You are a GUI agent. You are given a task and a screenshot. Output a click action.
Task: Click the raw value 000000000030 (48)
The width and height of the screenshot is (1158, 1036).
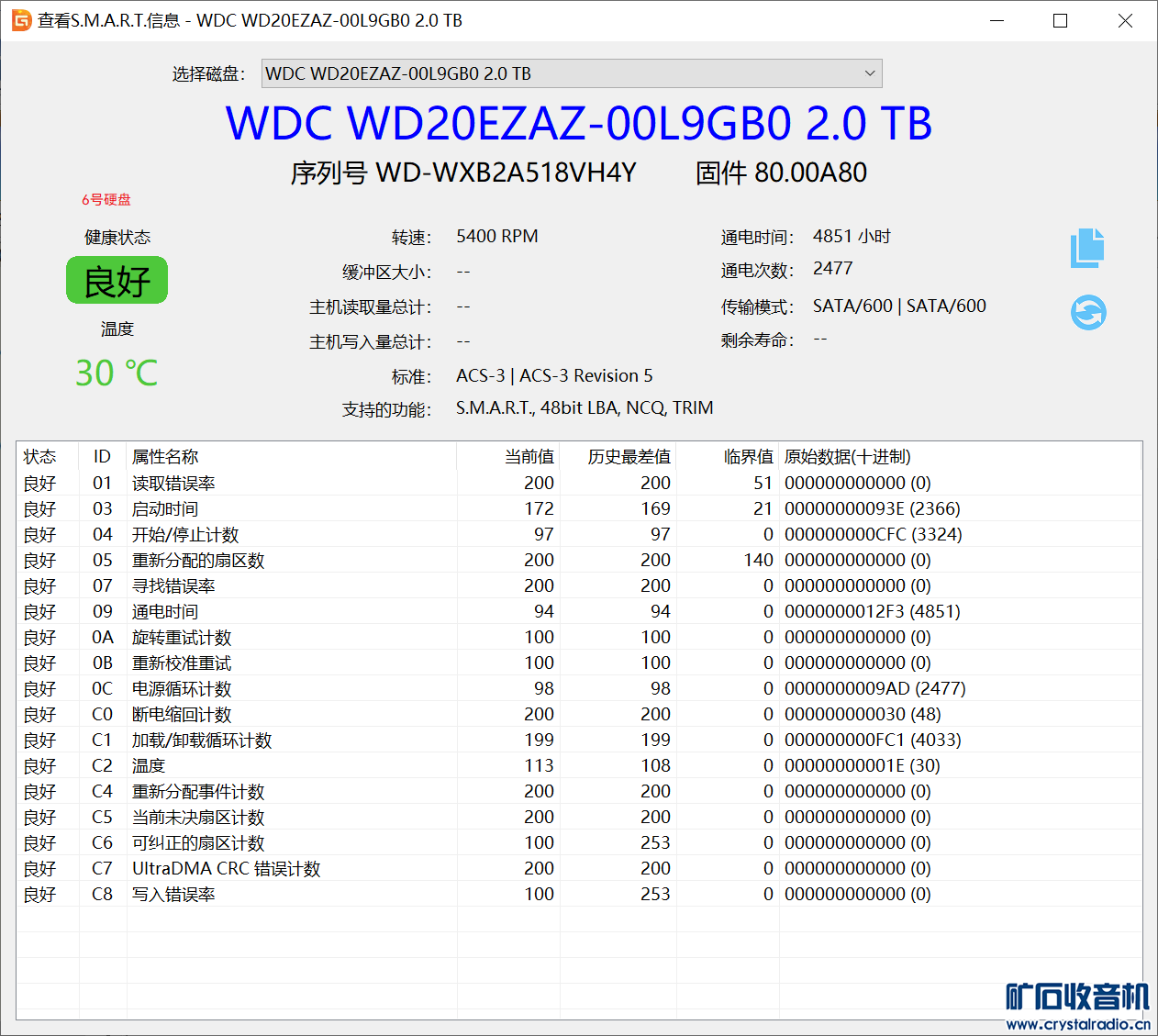863,714
